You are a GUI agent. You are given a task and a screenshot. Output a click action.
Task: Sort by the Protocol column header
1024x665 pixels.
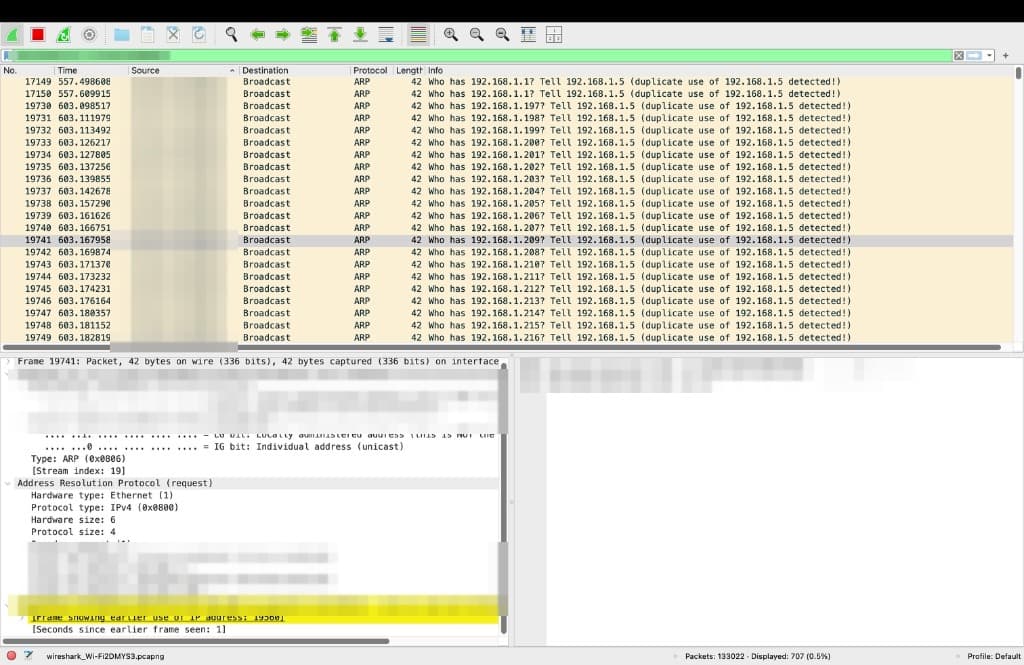pos(370,71)
